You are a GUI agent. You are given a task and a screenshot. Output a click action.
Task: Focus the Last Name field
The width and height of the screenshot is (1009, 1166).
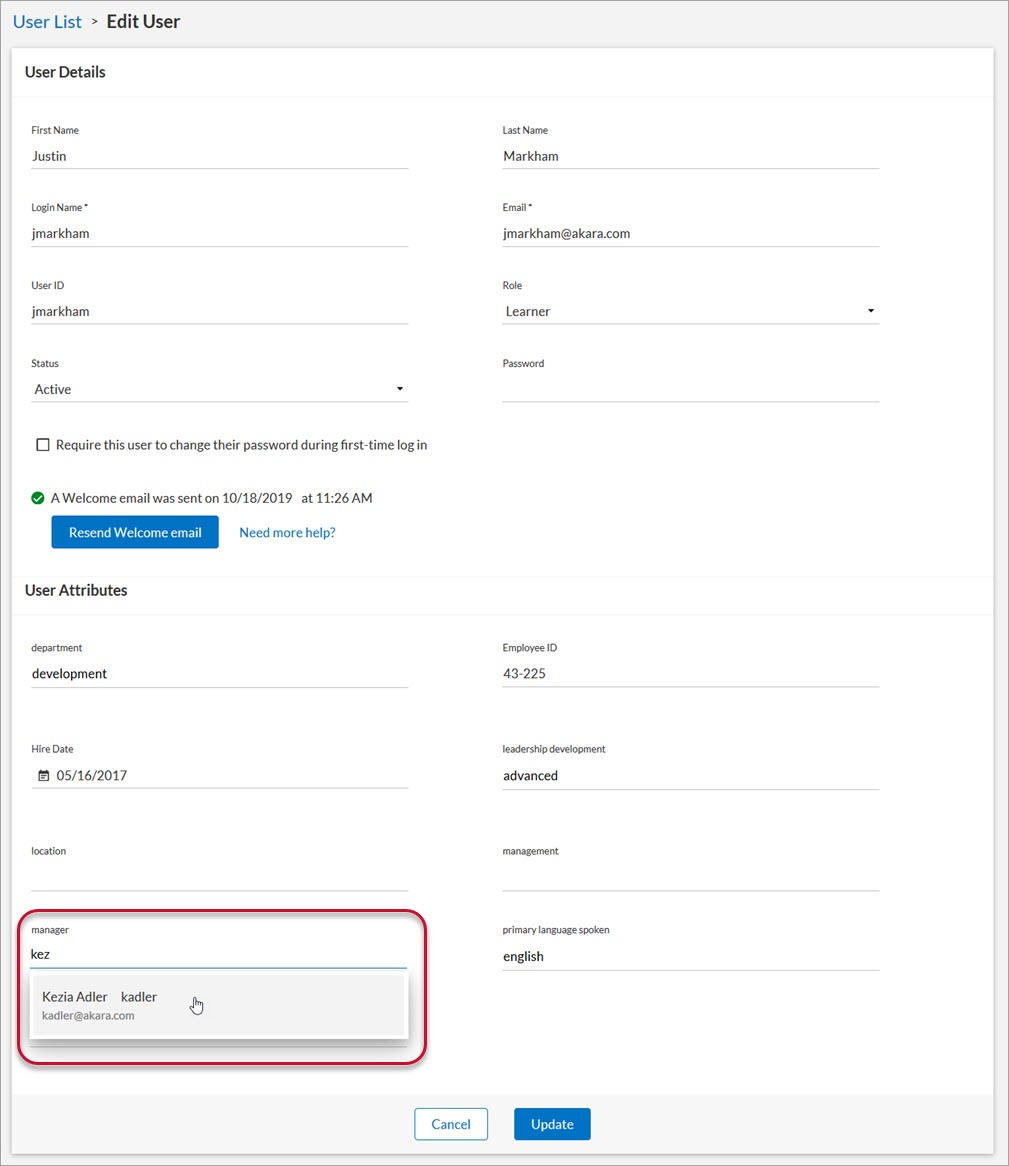[x=690, y=156]
